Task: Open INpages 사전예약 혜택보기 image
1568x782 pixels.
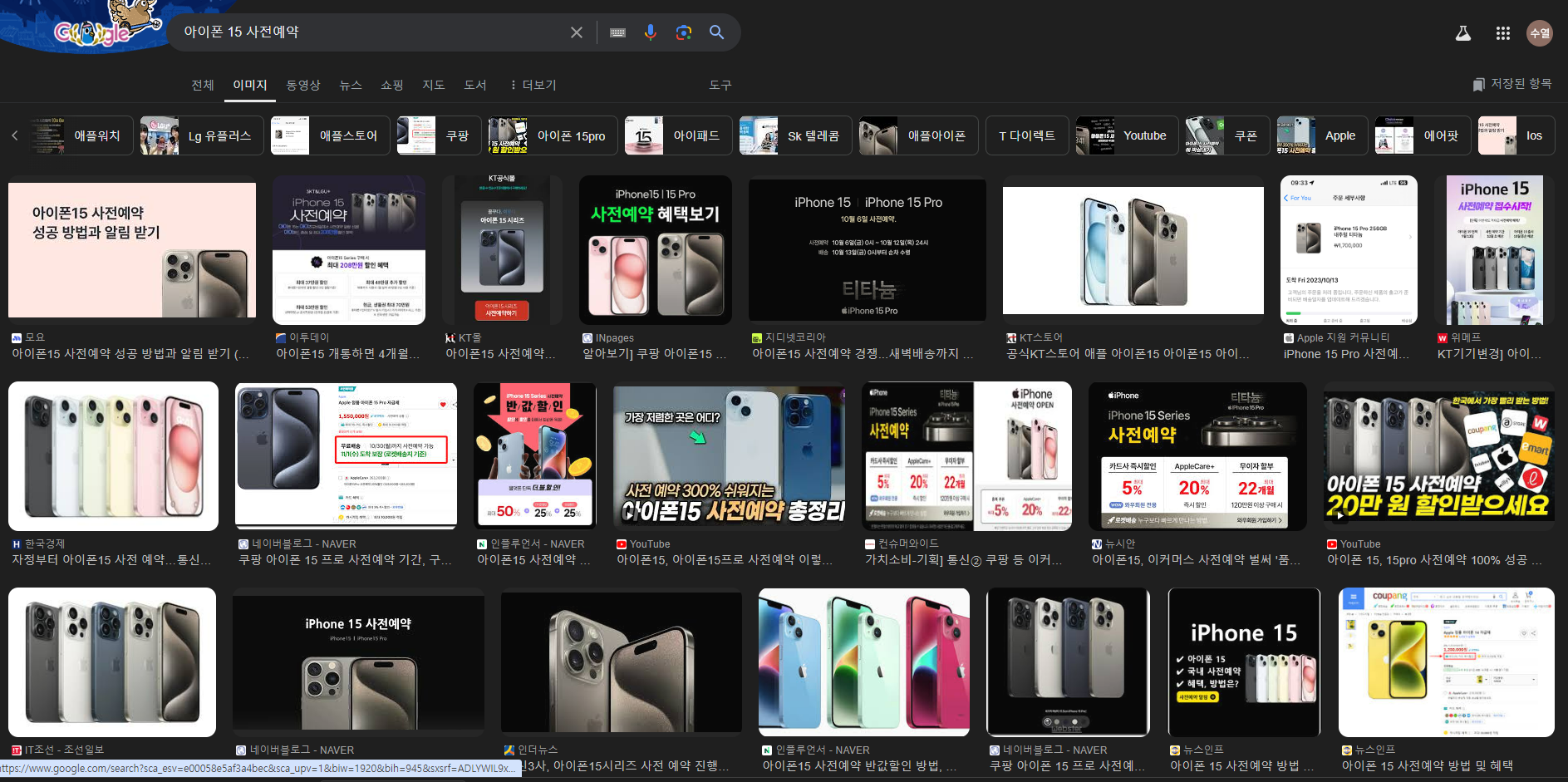Action: (656, 250)
